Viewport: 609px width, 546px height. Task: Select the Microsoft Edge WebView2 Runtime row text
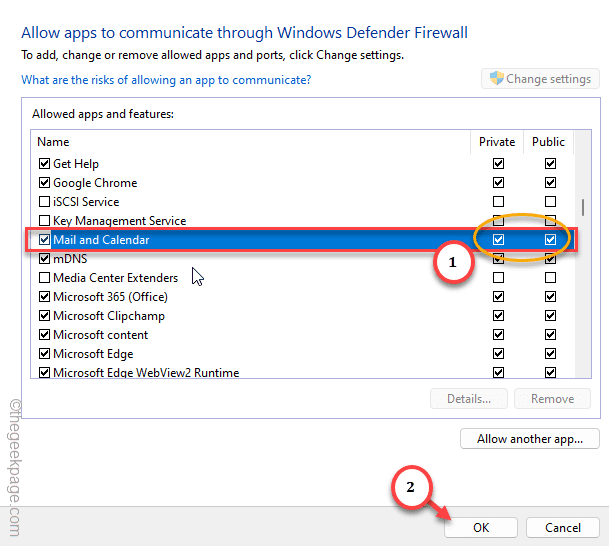(146, 373)
